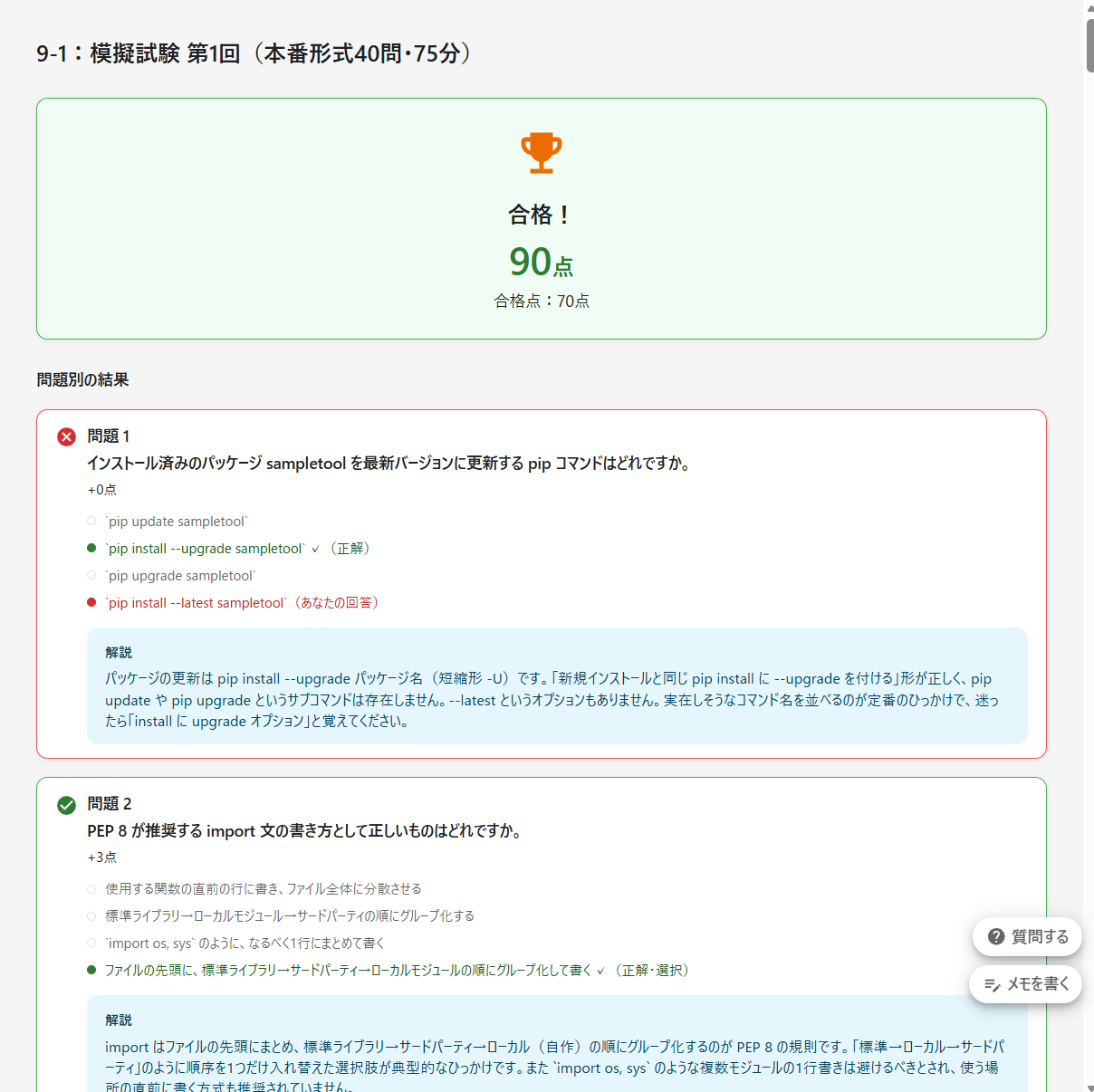The width and height of the screenshot is (1094, 1092).
Task: Click the red incorrect mark for 問題 1
Action: pos(67,437)
